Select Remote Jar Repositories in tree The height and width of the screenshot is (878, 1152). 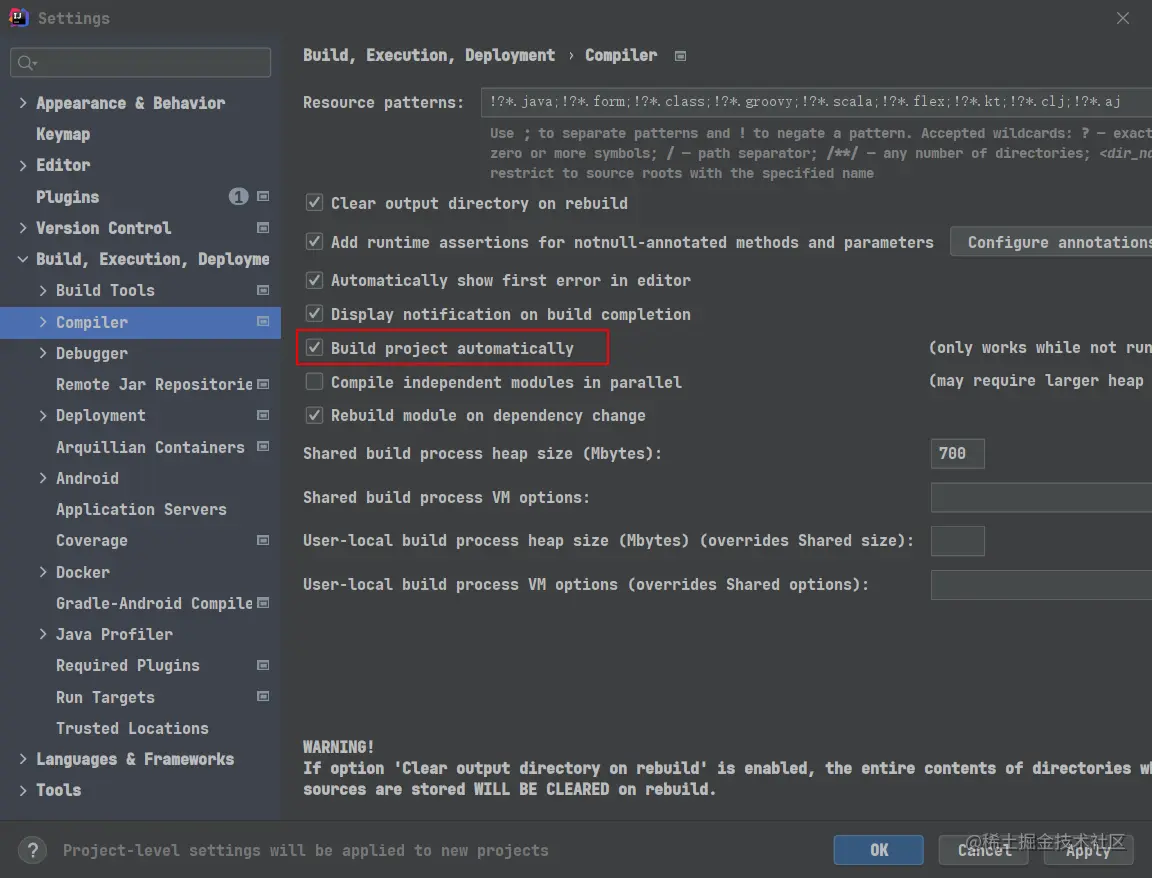(x=154, y=384)
